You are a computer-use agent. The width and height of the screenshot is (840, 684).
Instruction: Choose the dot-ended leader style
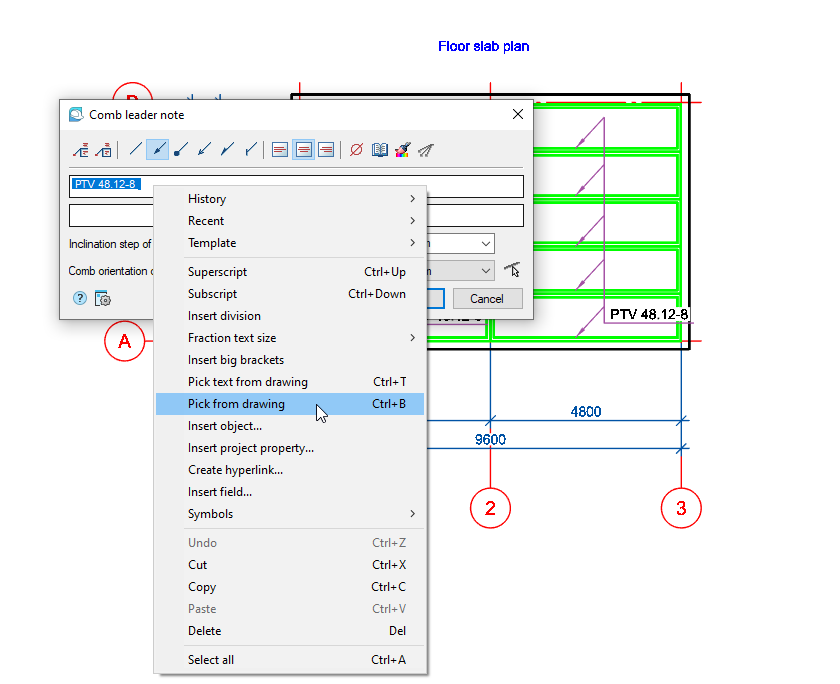181,150
